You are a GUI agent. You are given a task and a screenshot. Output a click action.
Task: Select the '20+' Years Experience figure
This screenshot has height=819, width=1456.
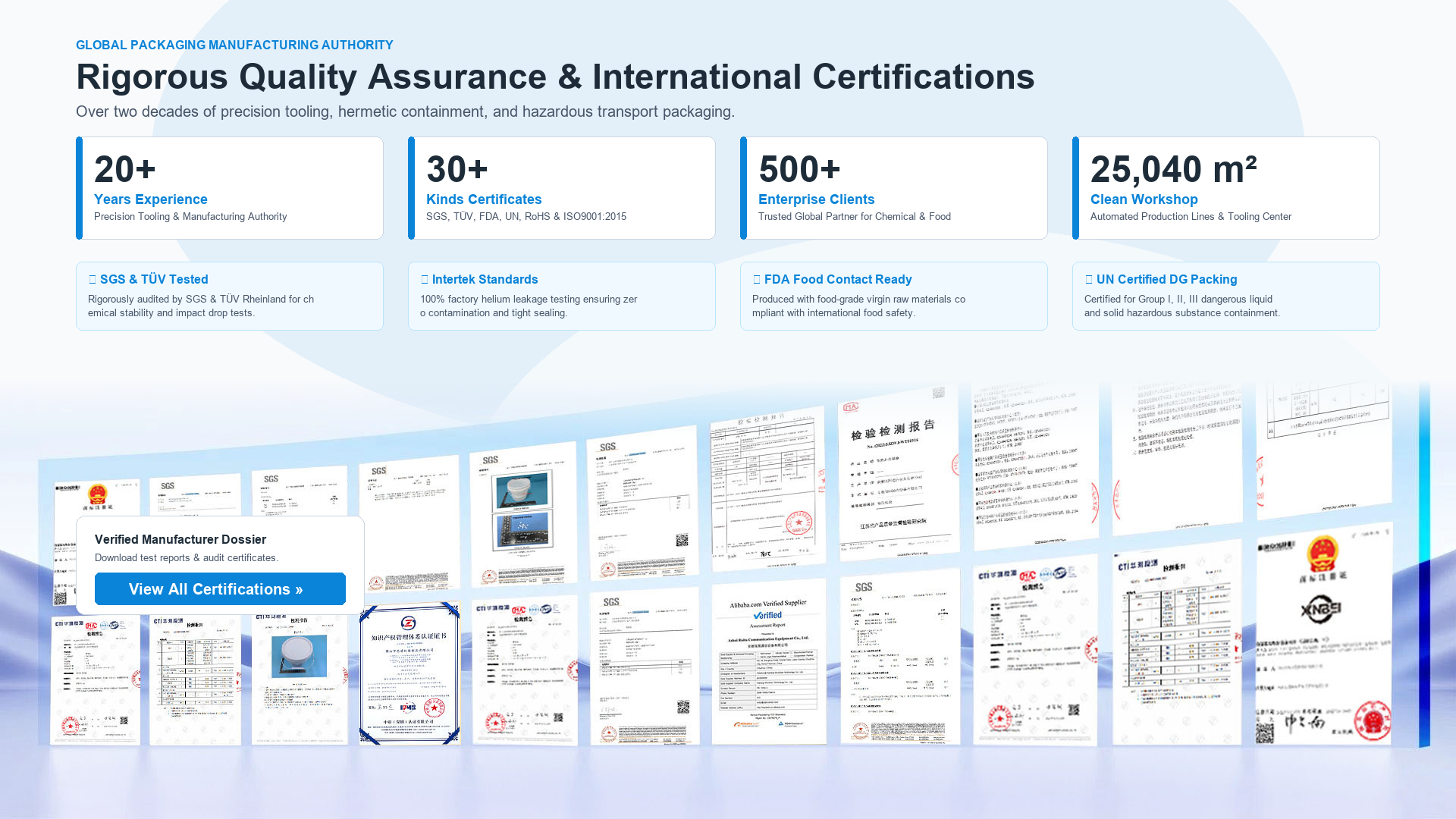click(x=125, y=168)
